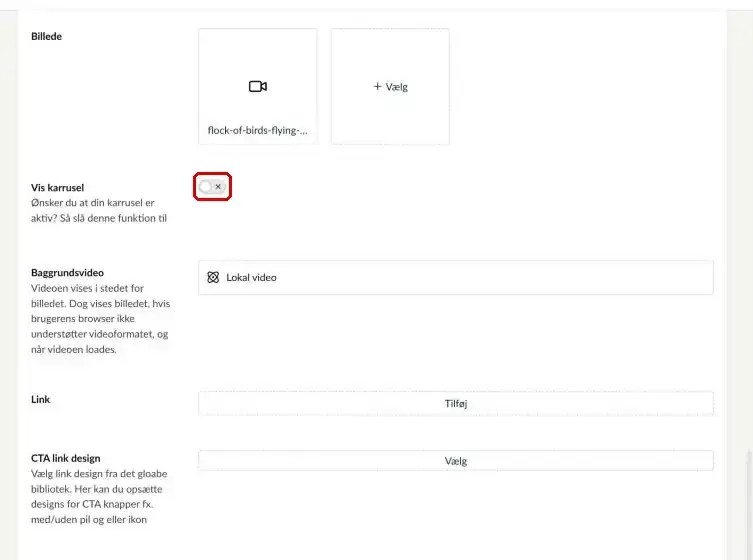753x560 pixels.
Task: Enable the Vis karrusel toggle
Action: pyautogui.click(x=212, y=186)
